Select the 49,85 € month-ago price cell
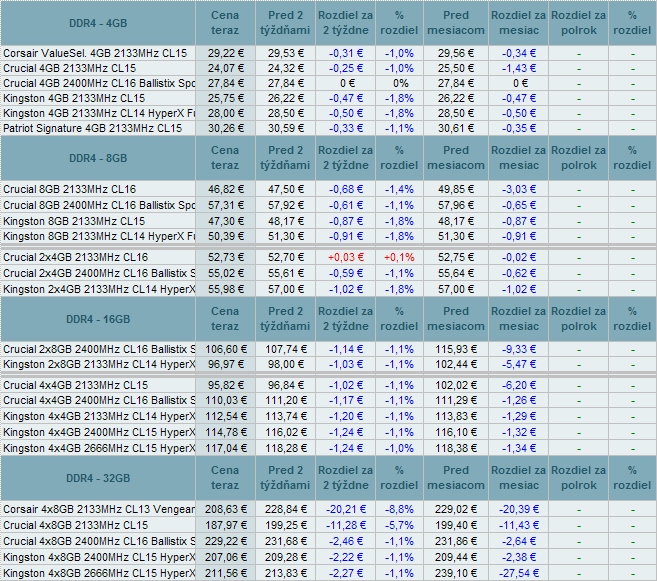 click(x=456, y=189)
